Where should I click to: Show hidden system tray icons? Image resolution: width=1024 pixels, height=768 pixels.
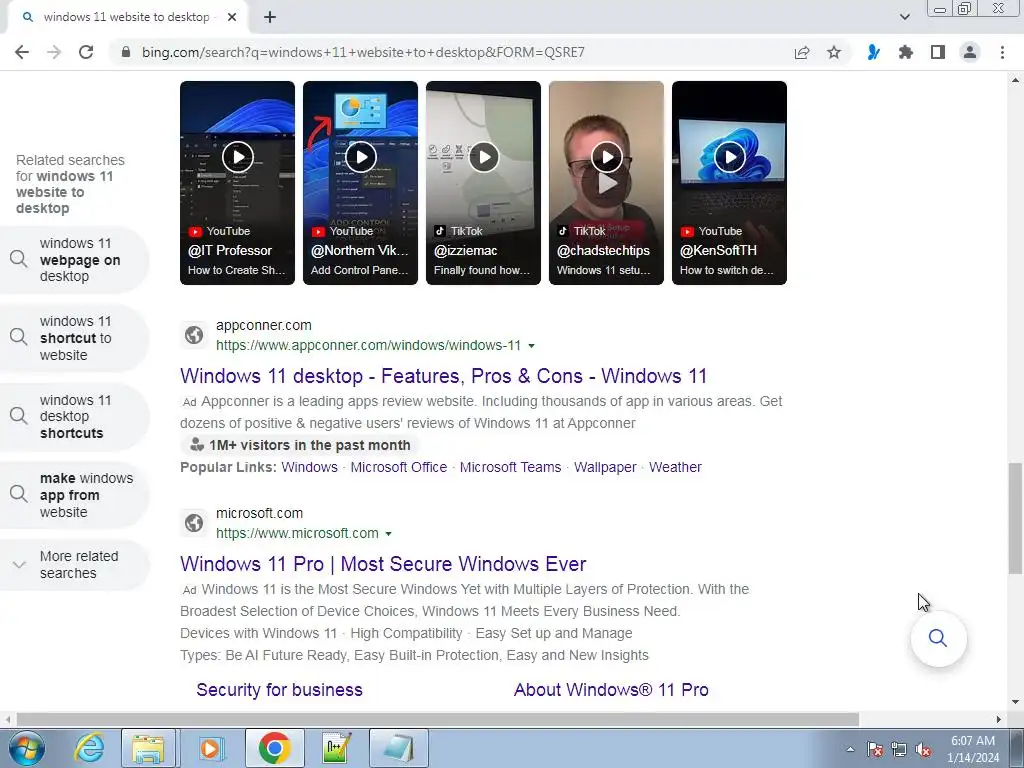click(x=850, y=749)
